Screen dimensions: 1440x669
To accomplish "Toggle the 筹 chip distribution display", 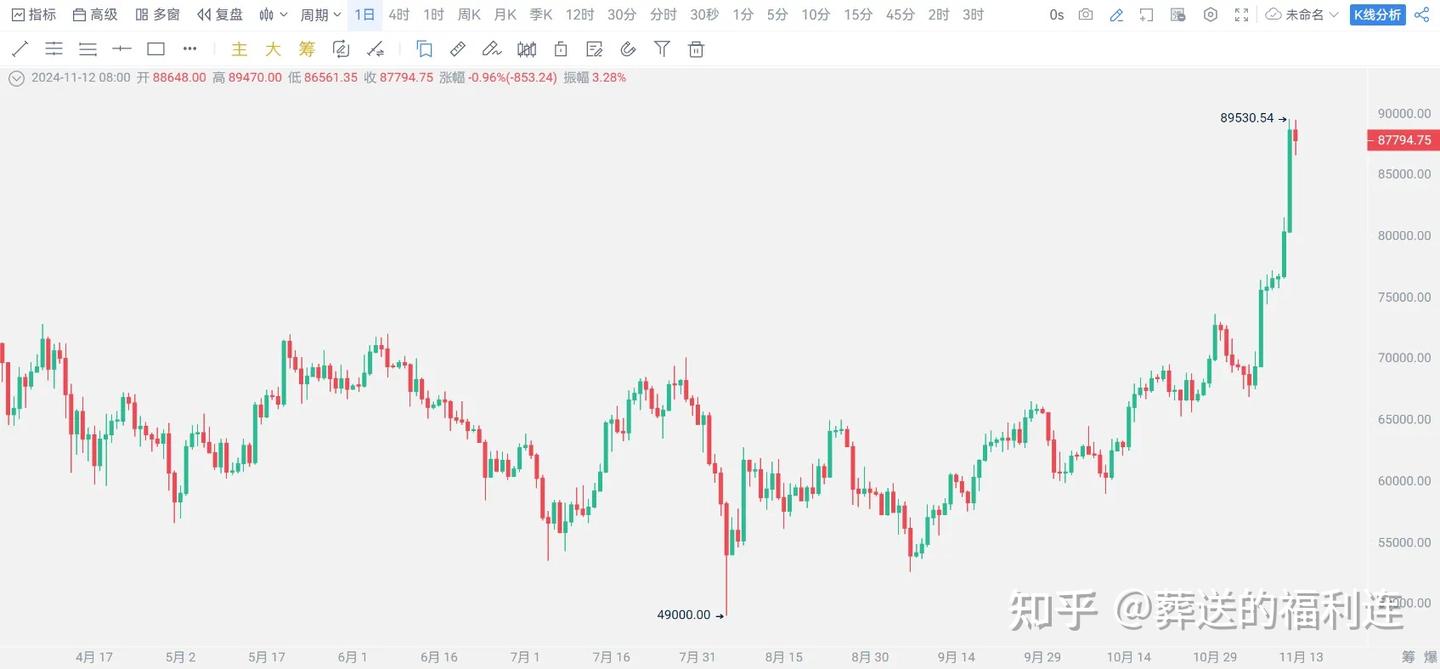I will [x=305, y=47].
